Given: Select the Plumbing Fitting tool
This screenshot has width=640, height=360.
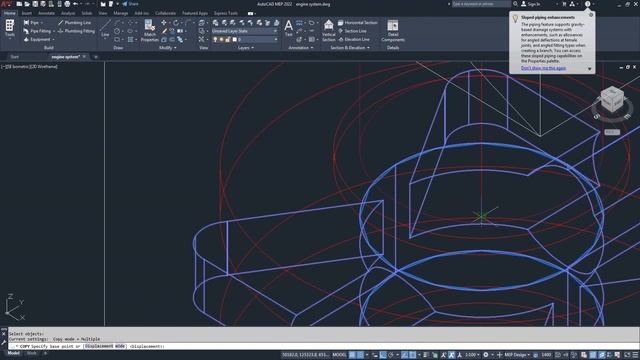Looking at the screenshot, I should (76, 31).
